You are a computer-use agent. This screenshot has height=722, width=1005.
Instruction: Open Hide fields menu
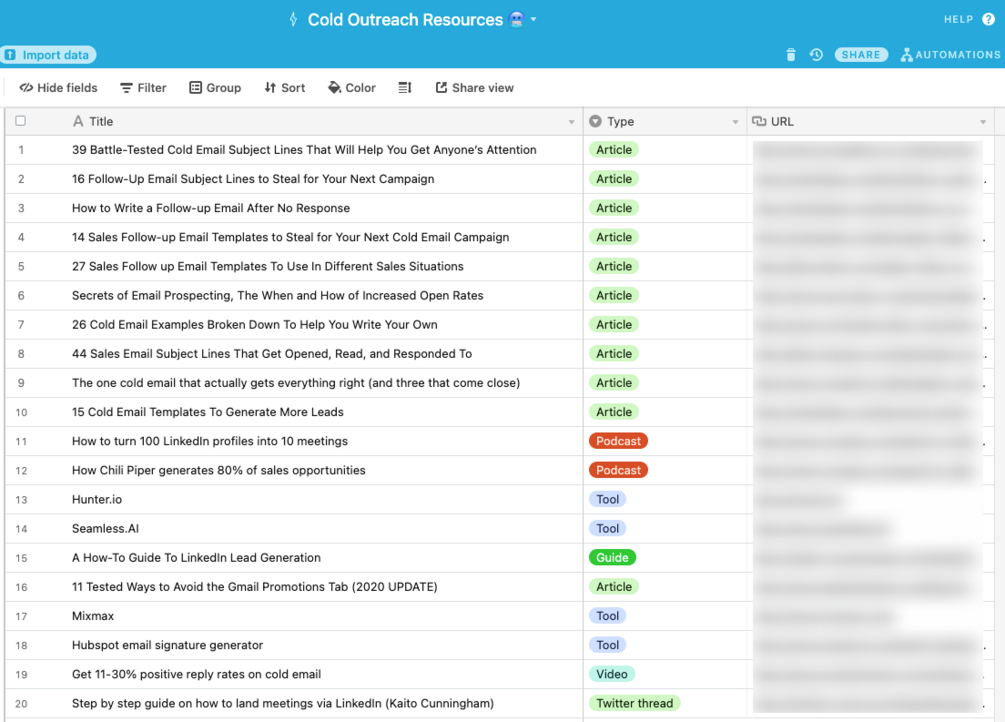click(58, 88)
